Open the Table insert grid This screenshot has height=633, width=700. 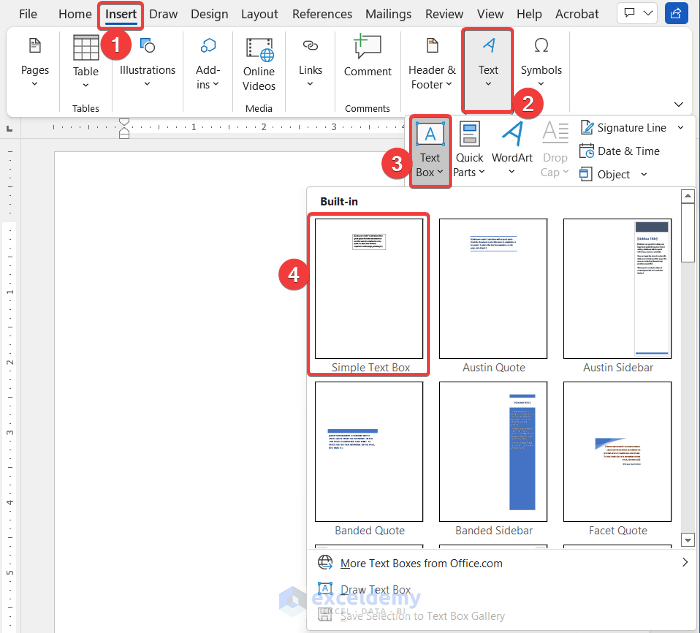[x=86, y=62]
